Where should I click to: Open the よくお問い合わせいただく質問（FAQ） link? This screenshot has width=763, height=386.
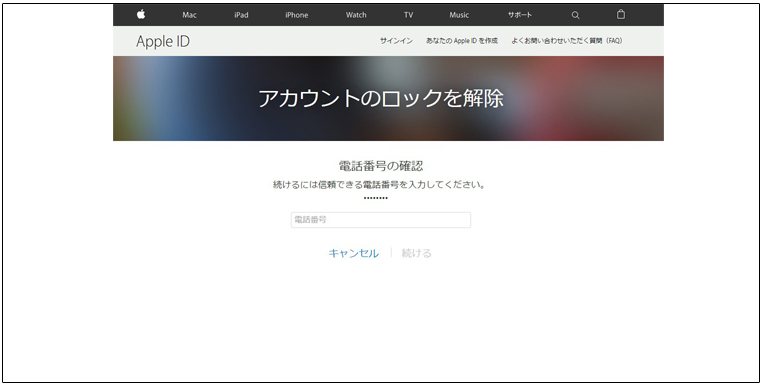[566, 41]
